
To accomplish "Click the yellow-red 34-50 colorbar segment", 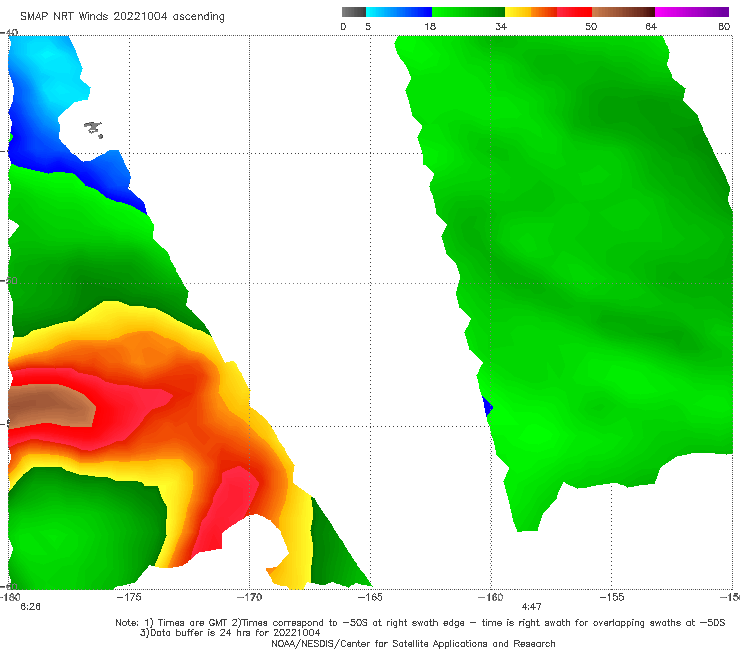I will [548, 12].
